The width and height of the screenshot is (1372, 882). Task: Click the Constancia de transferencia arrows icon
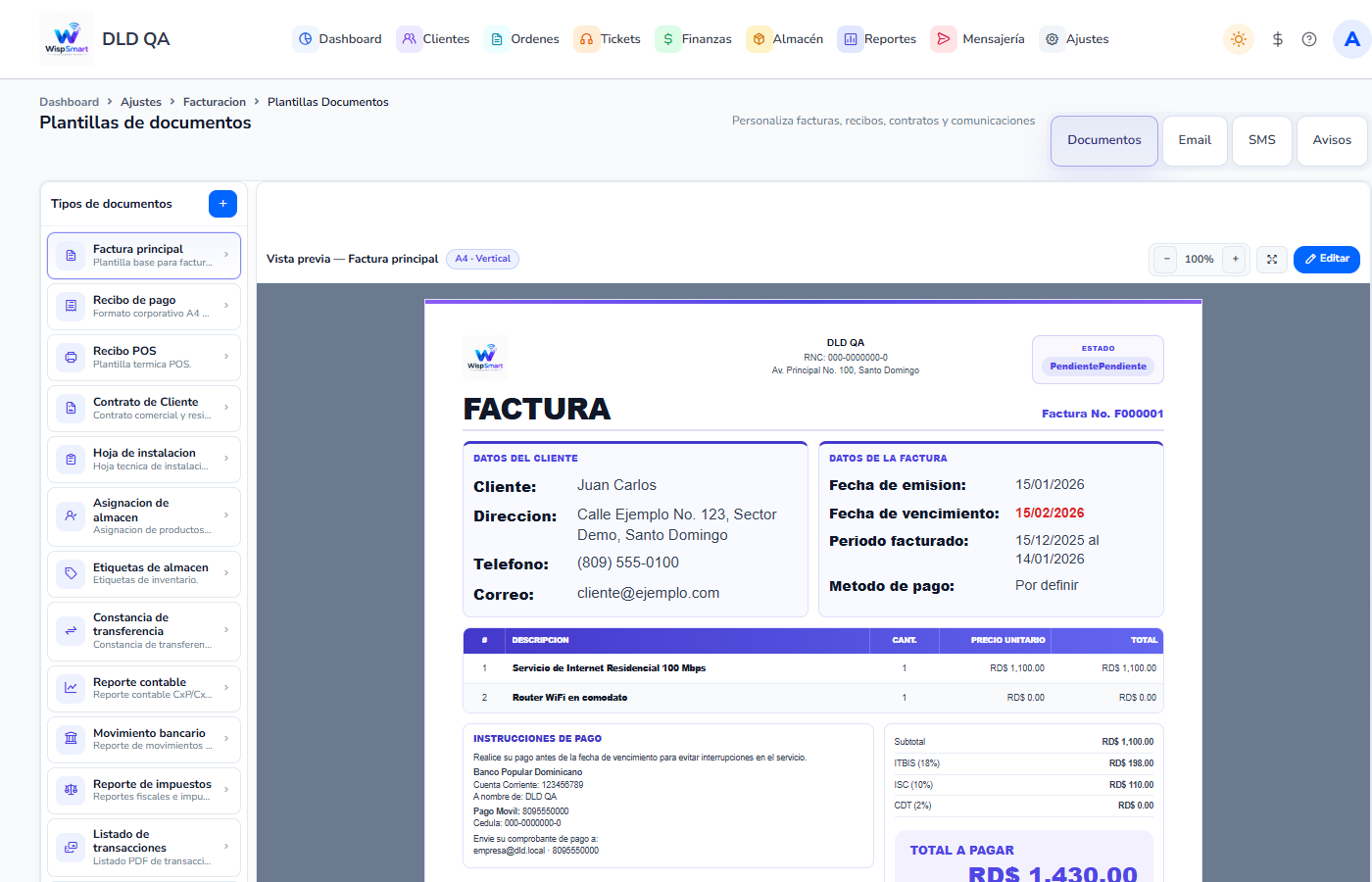pyautogui.click(x=71, y=630)
